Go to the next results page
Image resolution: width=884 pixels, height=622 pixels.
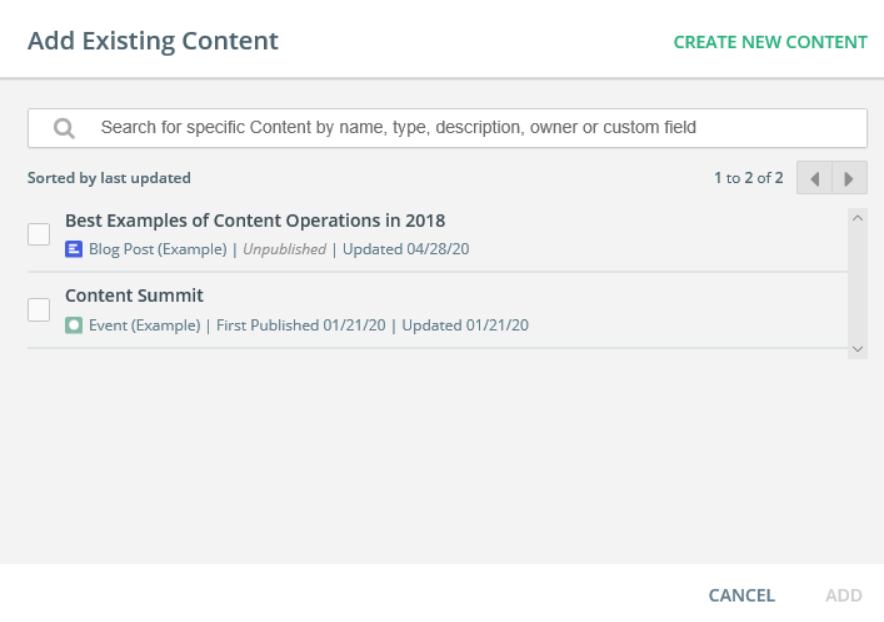tap(849, 178)
